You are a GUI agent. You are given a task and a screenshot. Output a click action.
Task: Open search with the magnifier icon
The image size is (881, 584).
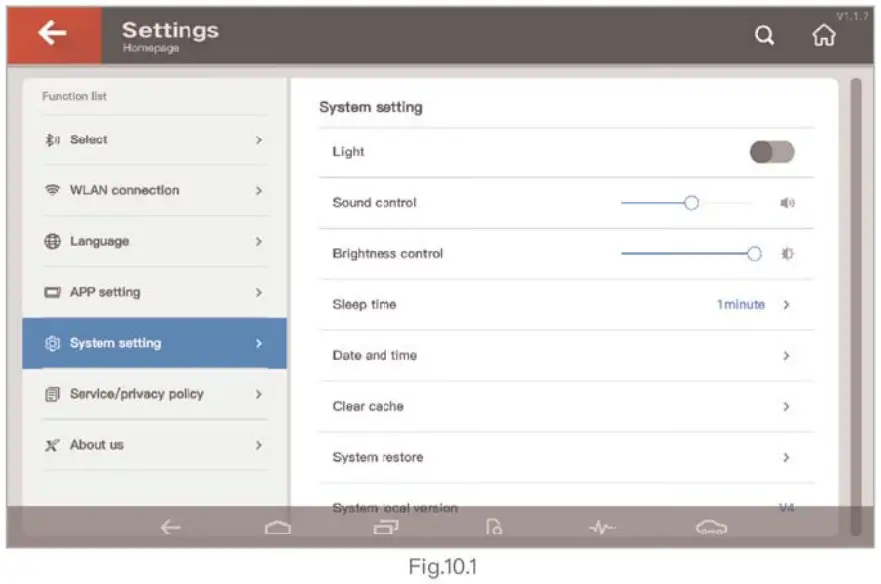click(x=764, y=35)
